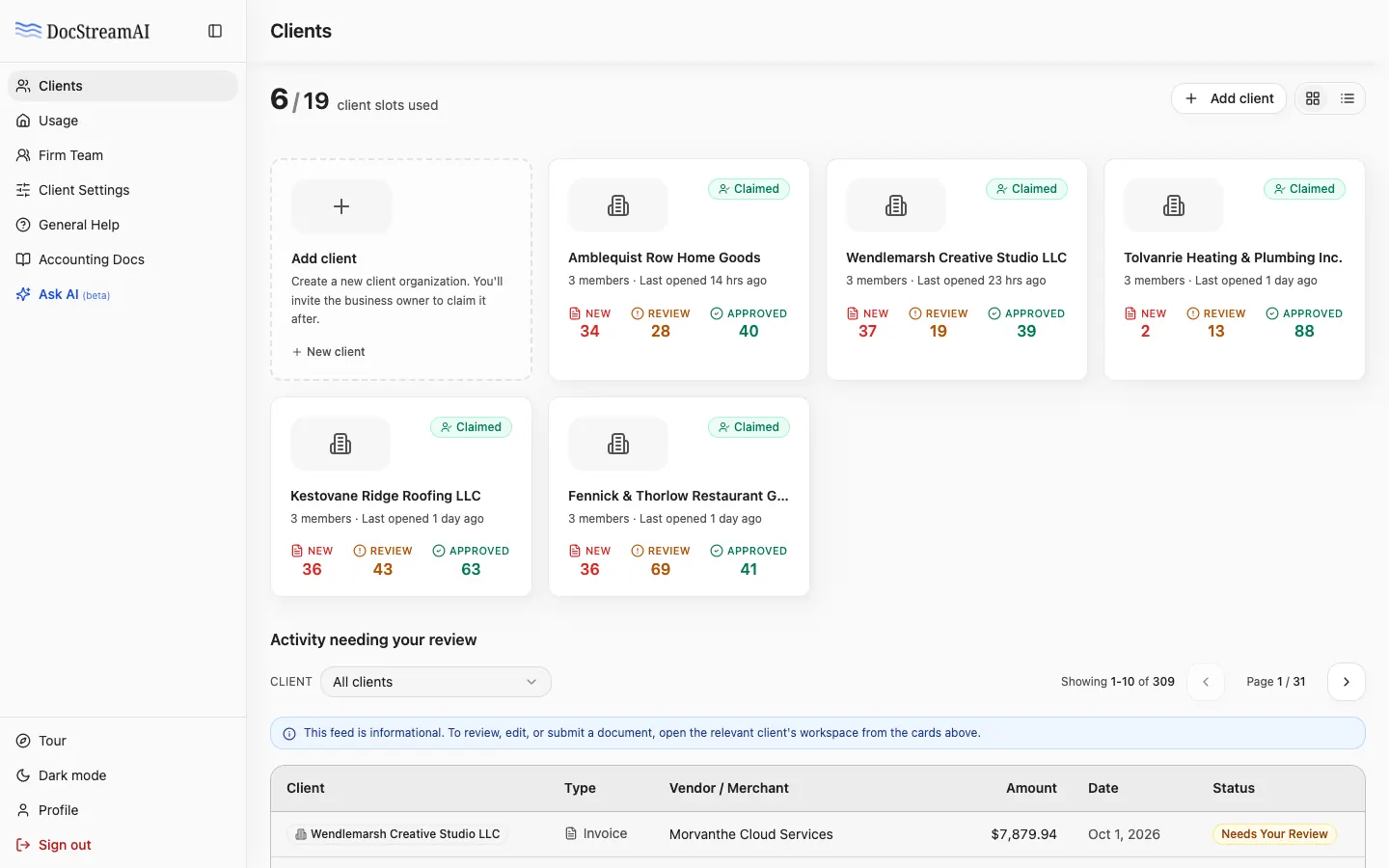Viewport: 1389px width, 868px height.
Task: Open Client Settings
Action: 123,190
